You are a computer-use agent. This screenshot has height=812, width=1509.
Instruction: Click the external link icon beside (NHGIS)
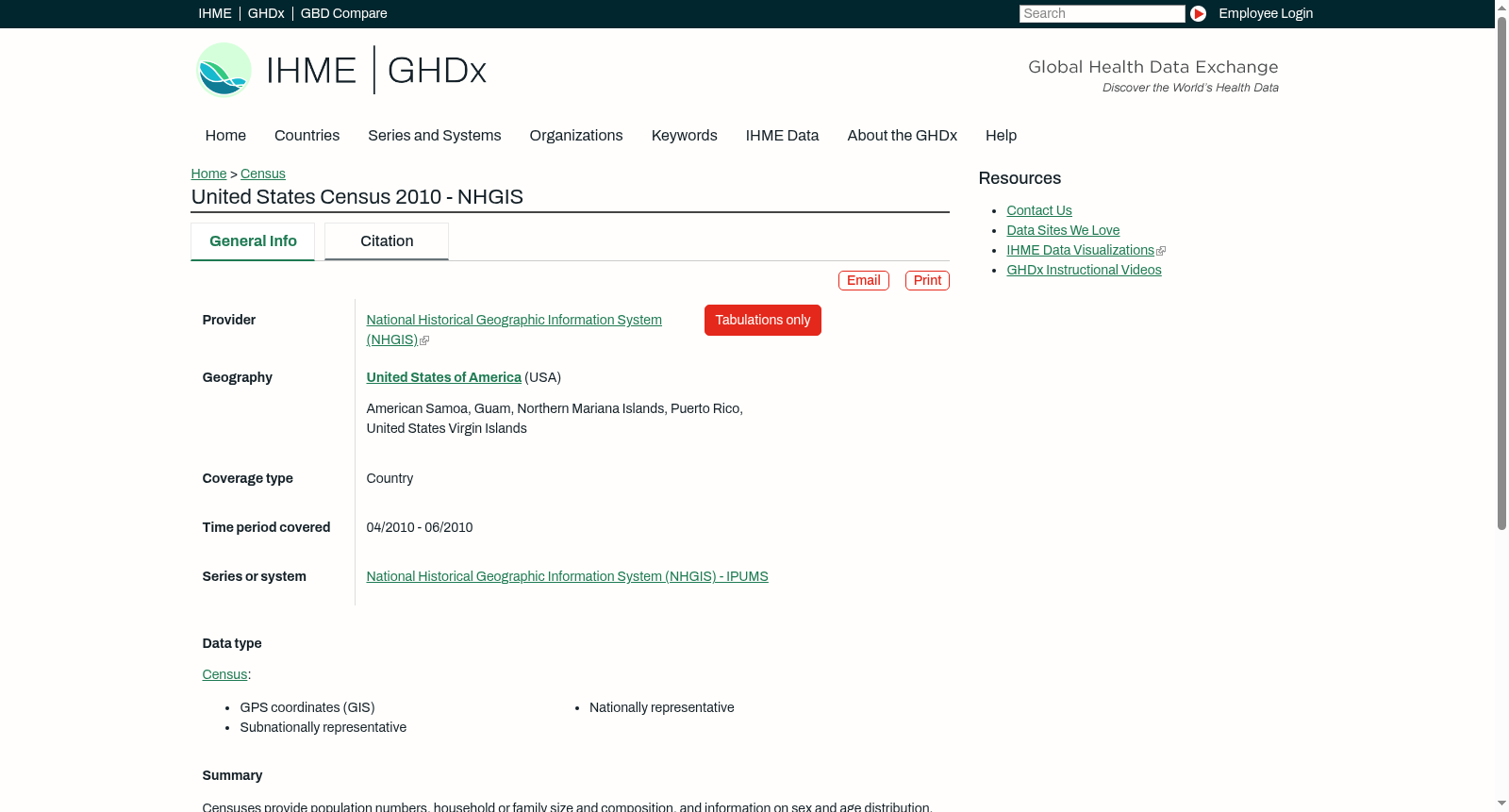(x=424, y=340)
